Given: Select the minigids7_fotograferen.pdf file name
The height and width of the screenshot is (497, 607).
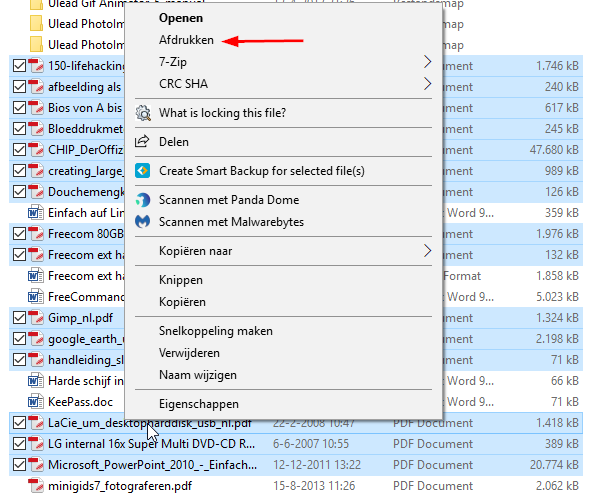Looking at the screenshot, I should 120,486.
